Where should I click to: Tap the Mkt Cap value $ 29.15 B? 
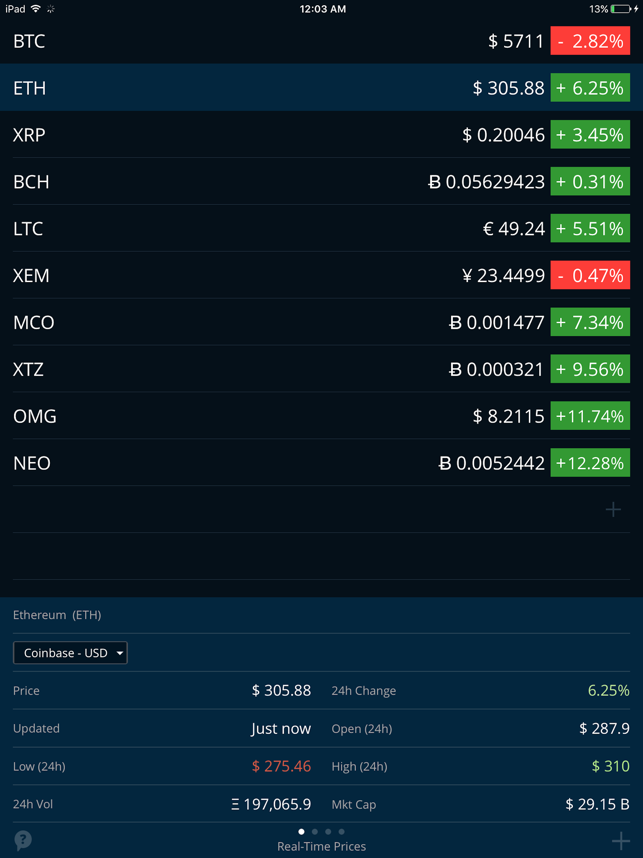point(598,804)
